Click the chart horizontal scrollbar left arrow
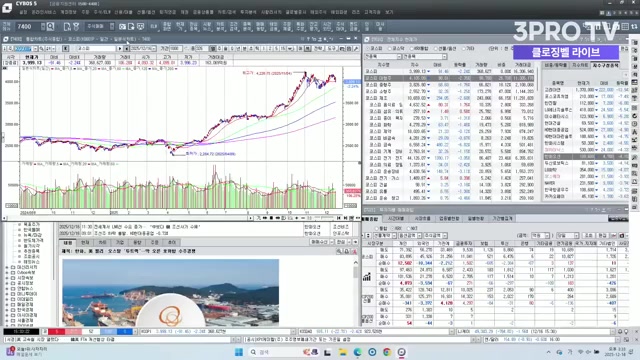The image size is (640, 360). pos(5,218)
